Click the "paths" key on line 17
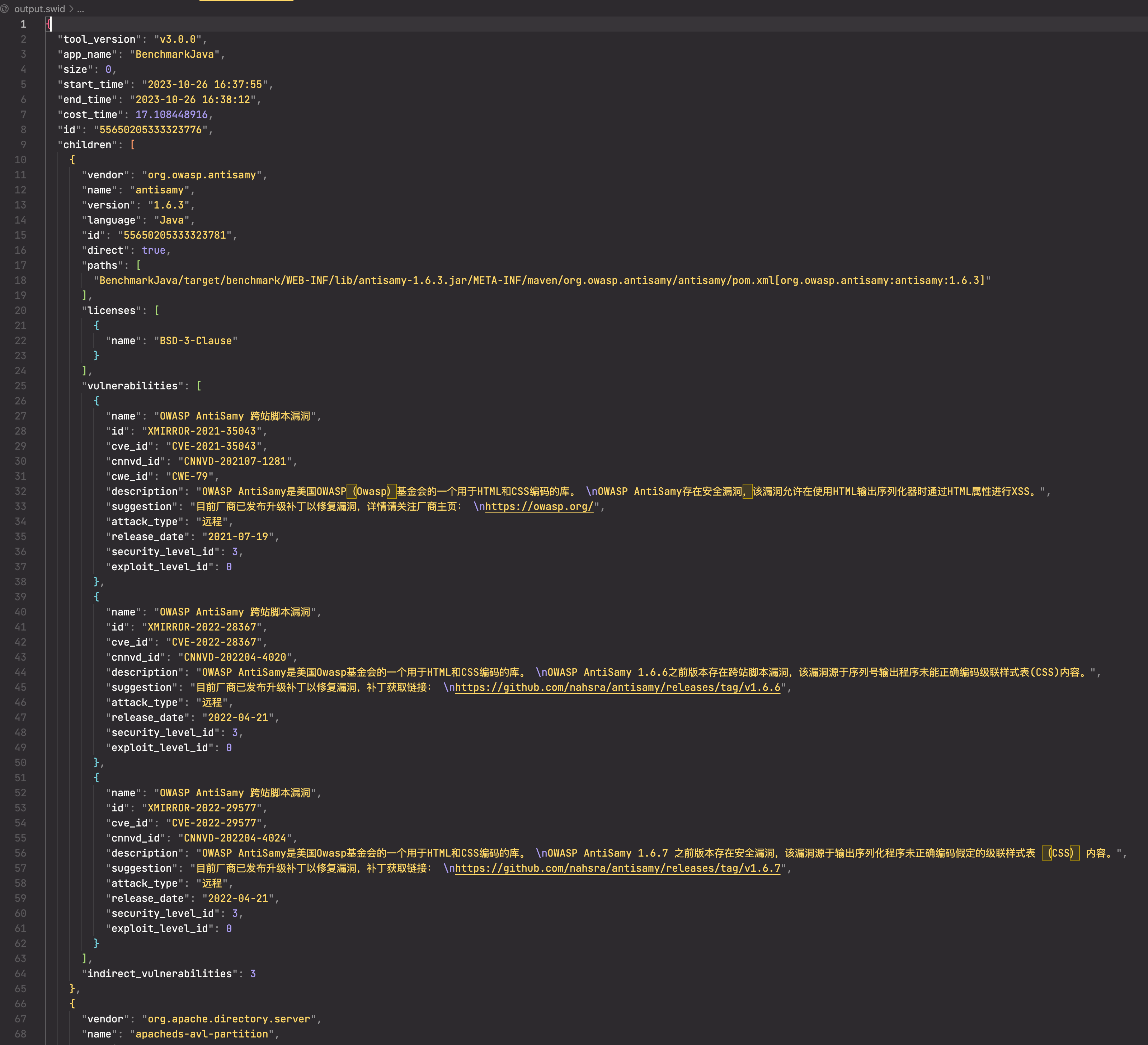1148x1045 pixels. coord(103,266)
